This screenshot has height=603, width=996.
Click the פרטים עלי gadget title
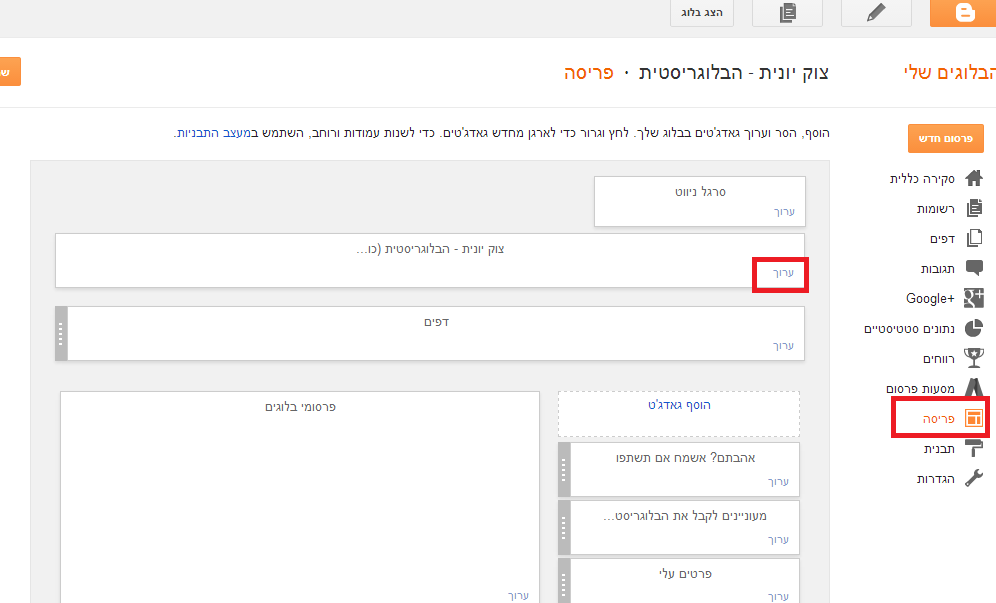tap(685, 574)
